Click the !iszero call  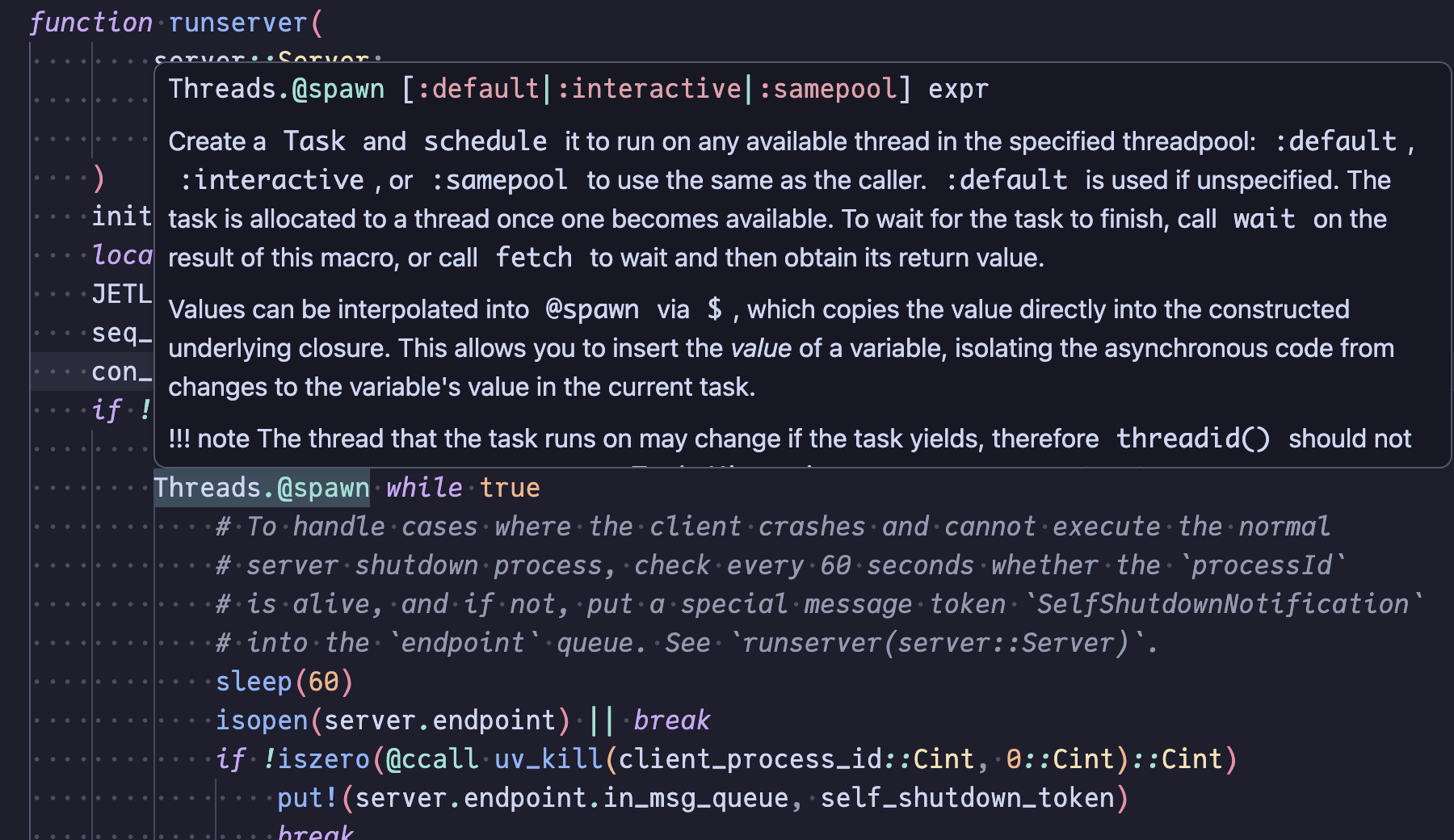316,759
